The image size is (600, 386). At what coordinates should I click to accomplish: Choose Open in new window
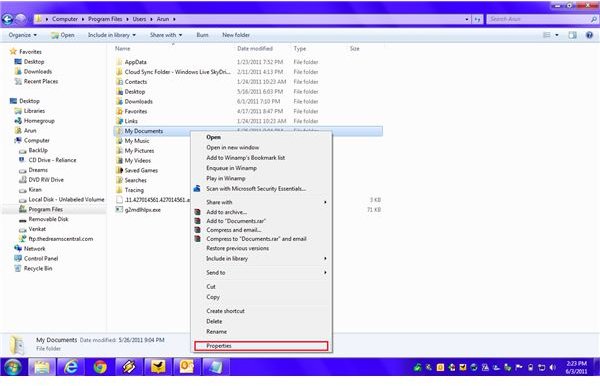(x=262, y=148)
